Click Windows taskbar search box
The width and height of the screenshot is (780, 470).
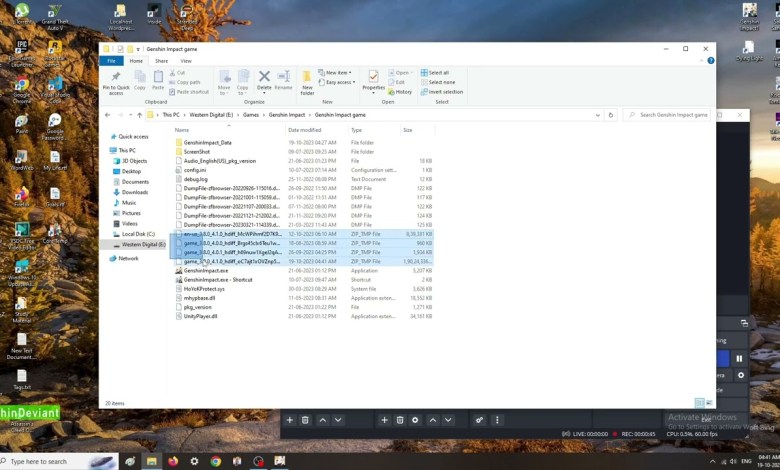(59, 462)
